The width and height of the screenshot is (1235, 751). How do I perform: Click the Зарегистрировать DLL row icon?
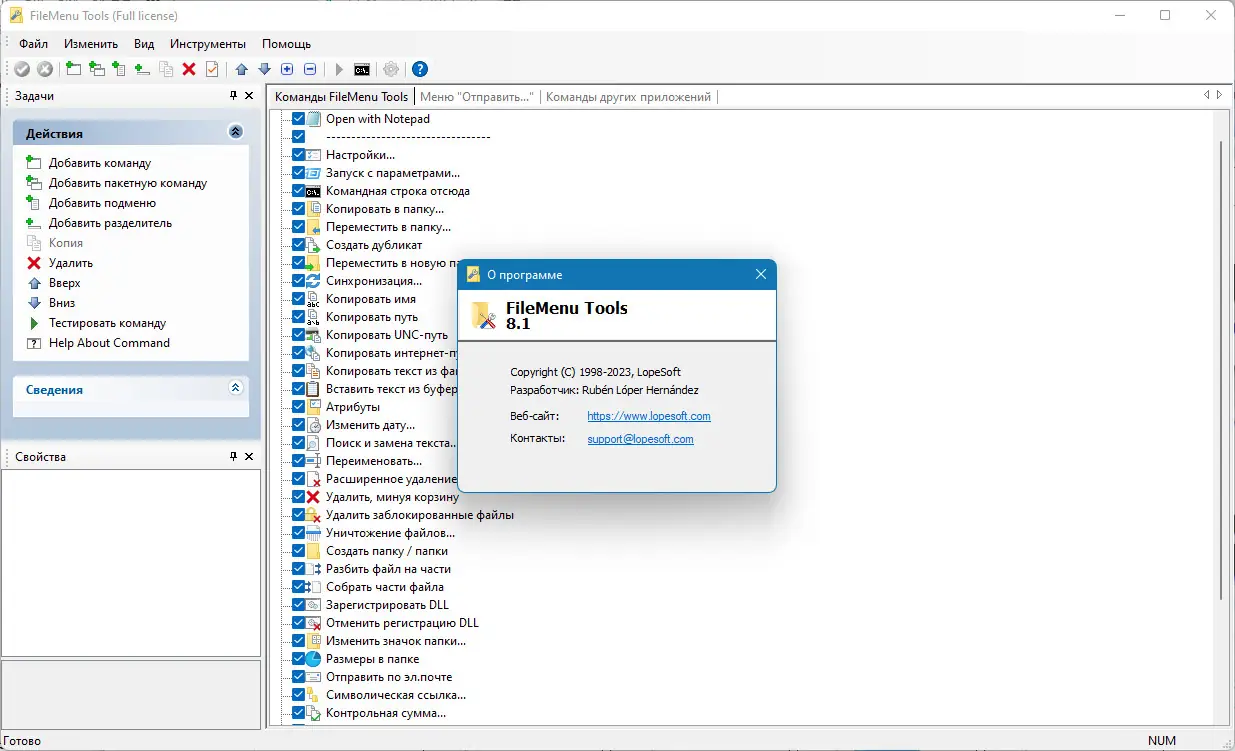pyautogui.click(x=313, y=605)
